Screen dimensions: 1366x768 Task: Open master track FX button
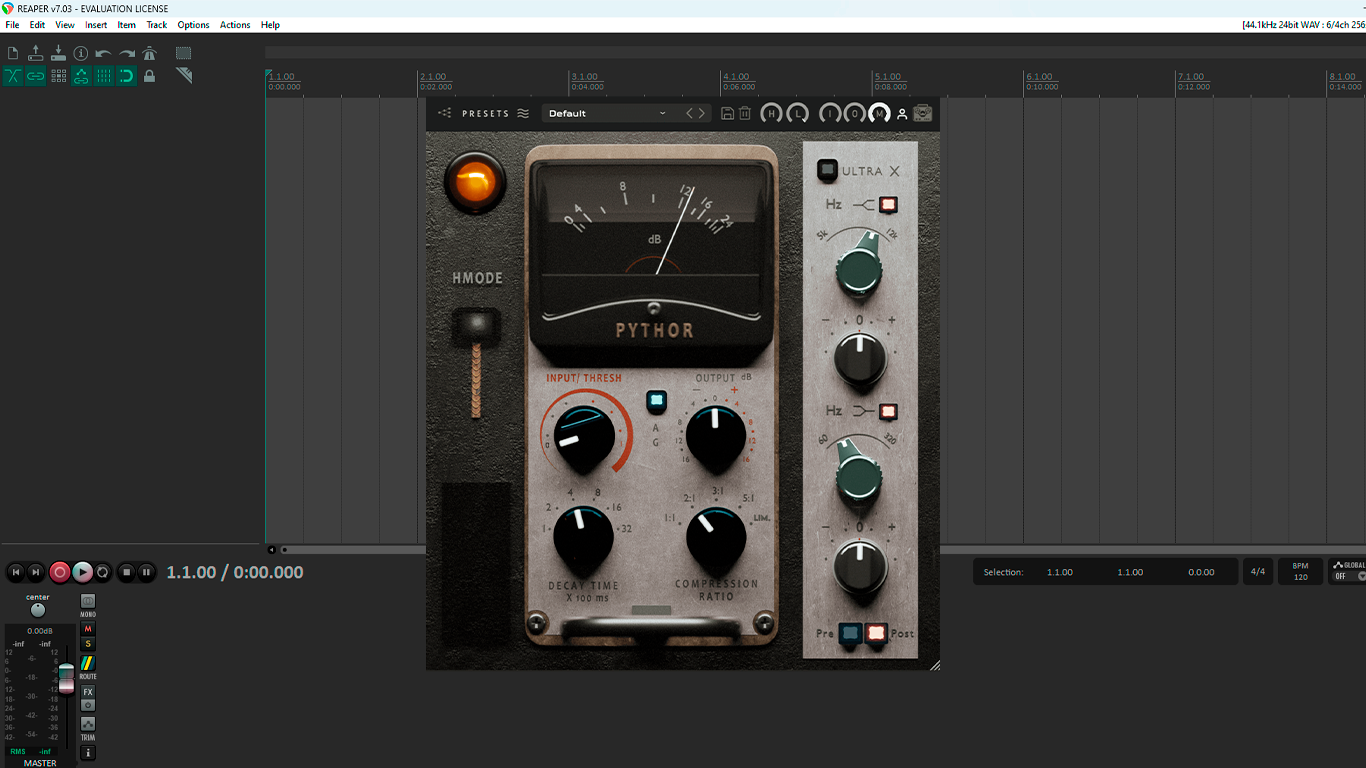click(x=88, y=692)
